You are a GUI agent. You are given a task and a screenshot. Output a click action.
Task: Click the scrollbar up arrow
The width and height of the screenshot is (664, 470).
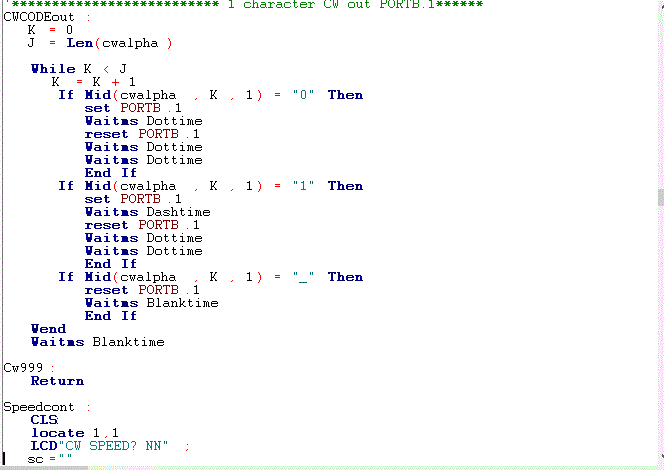(x=659, y=5)
